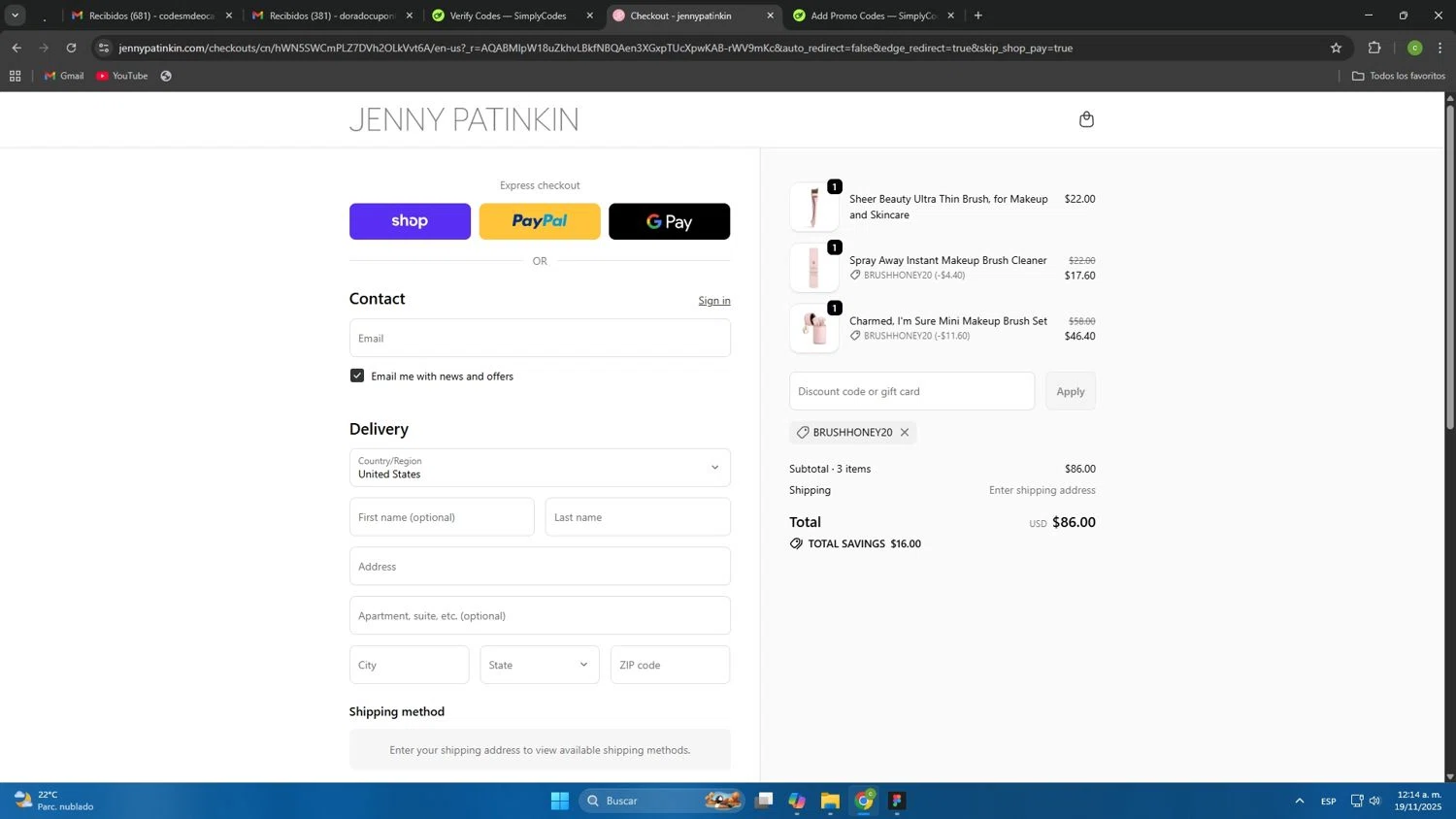Switch to Add Promo Codes tab
Screen dimensions: 1456x819
(874, 16)
